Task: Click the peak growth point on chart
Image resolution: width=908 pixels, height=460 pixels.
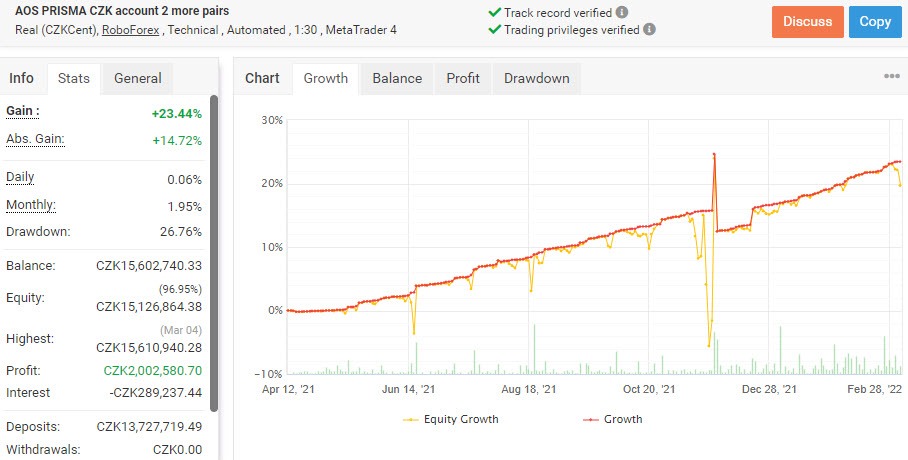Action: pos(714,154)
